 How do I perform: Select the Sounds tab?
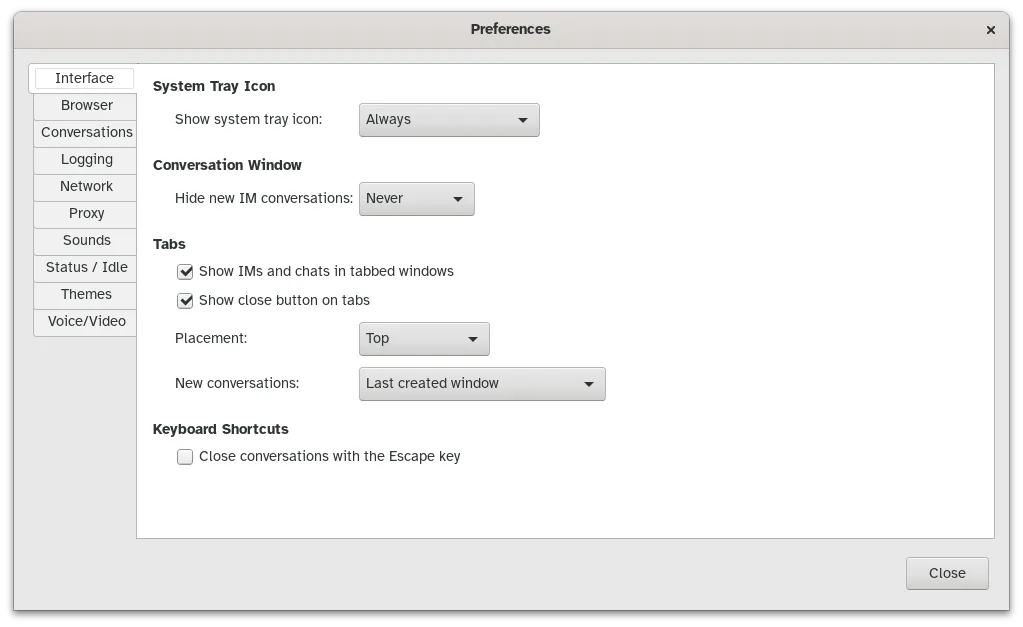[x=86, y=241]
